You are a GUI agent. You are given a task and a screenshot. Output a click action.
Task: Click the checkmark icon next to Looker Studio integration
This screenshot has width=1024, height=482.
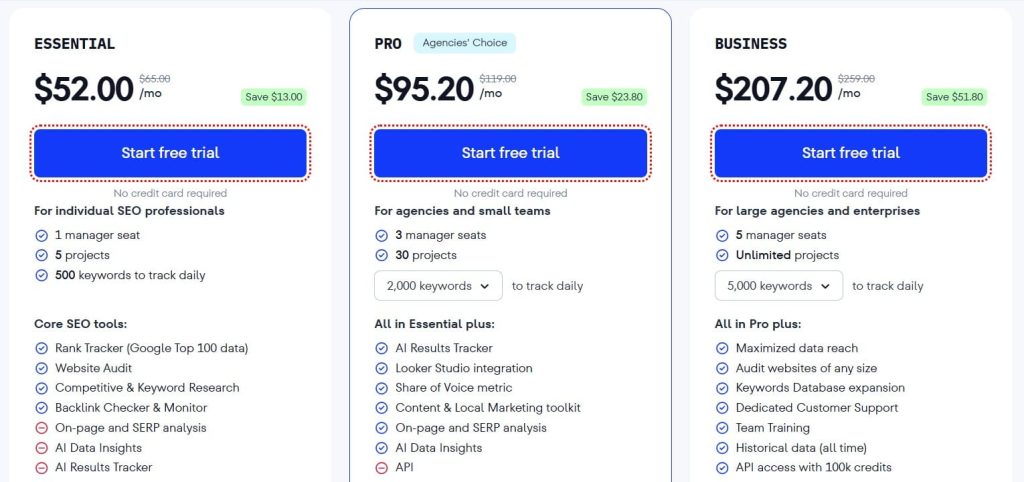pyautogui.click(x=382, y=368)
